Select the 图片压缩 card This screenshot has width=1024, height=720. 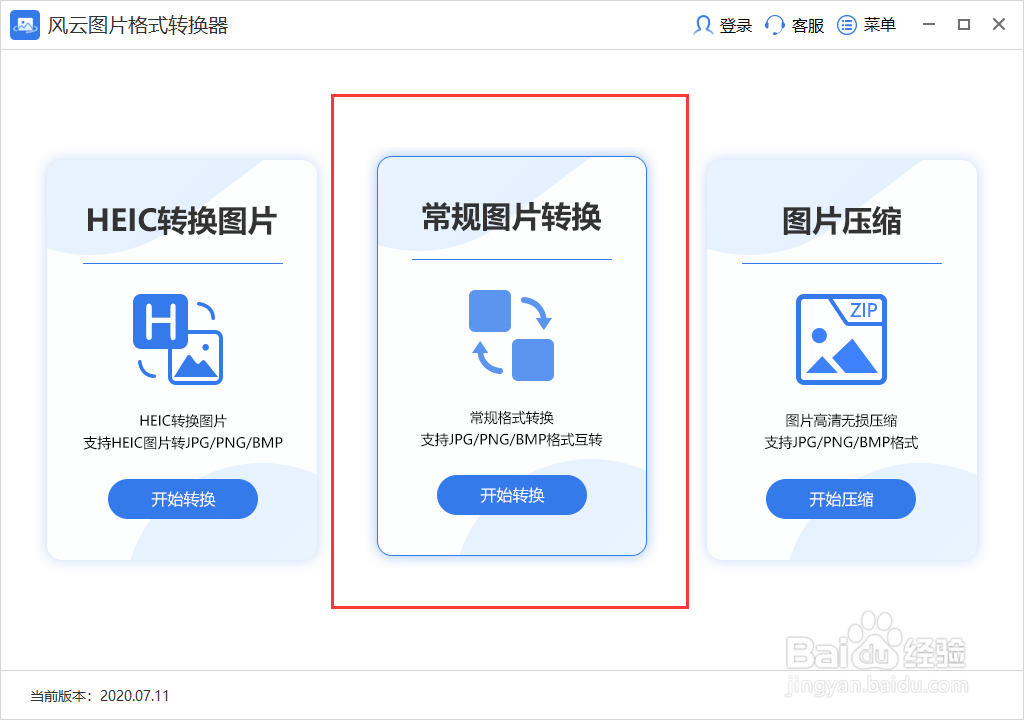840,360
